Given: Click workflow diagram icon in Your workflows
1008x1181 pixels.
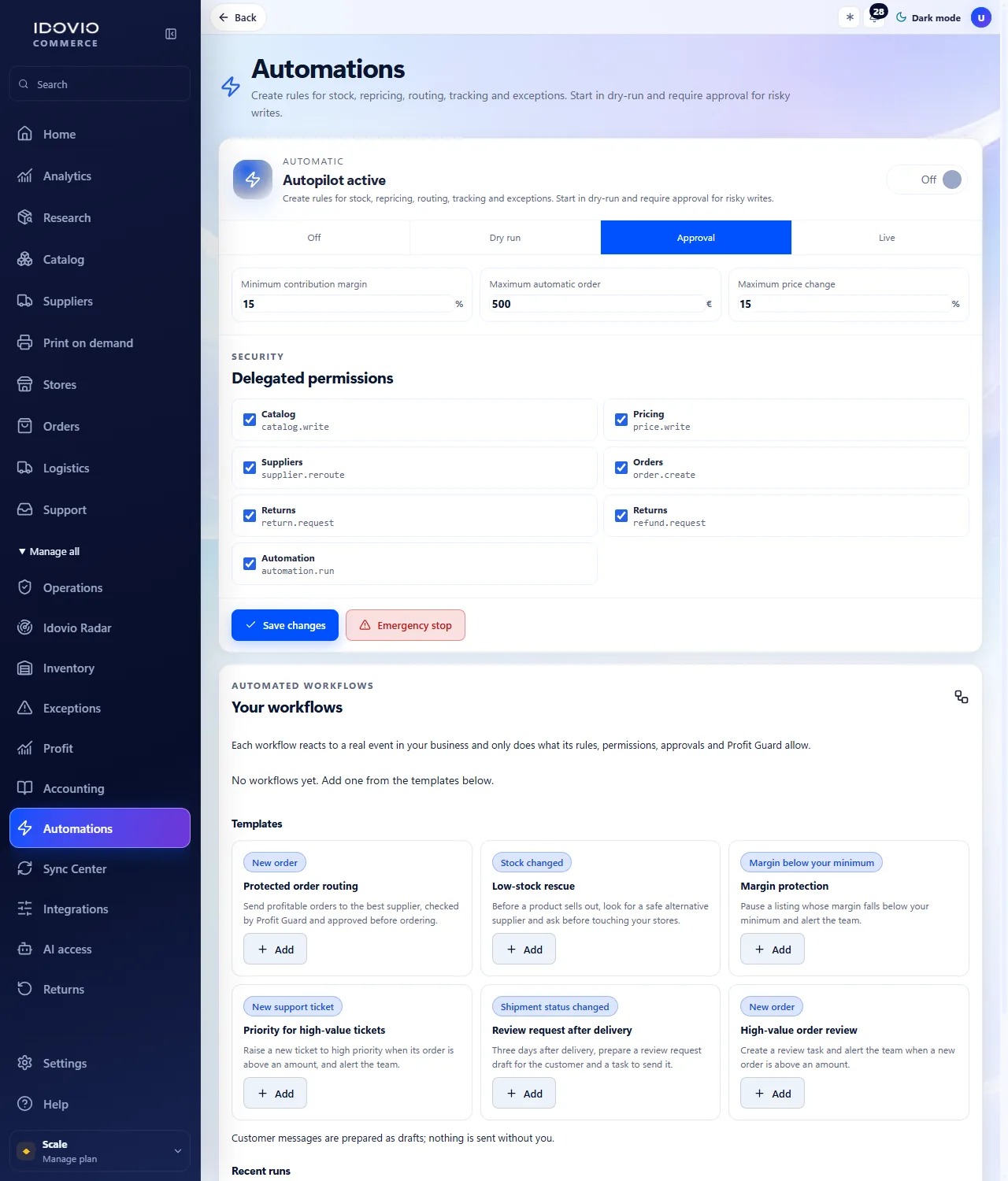Looking at the screenshot, I should coord(962,697).
